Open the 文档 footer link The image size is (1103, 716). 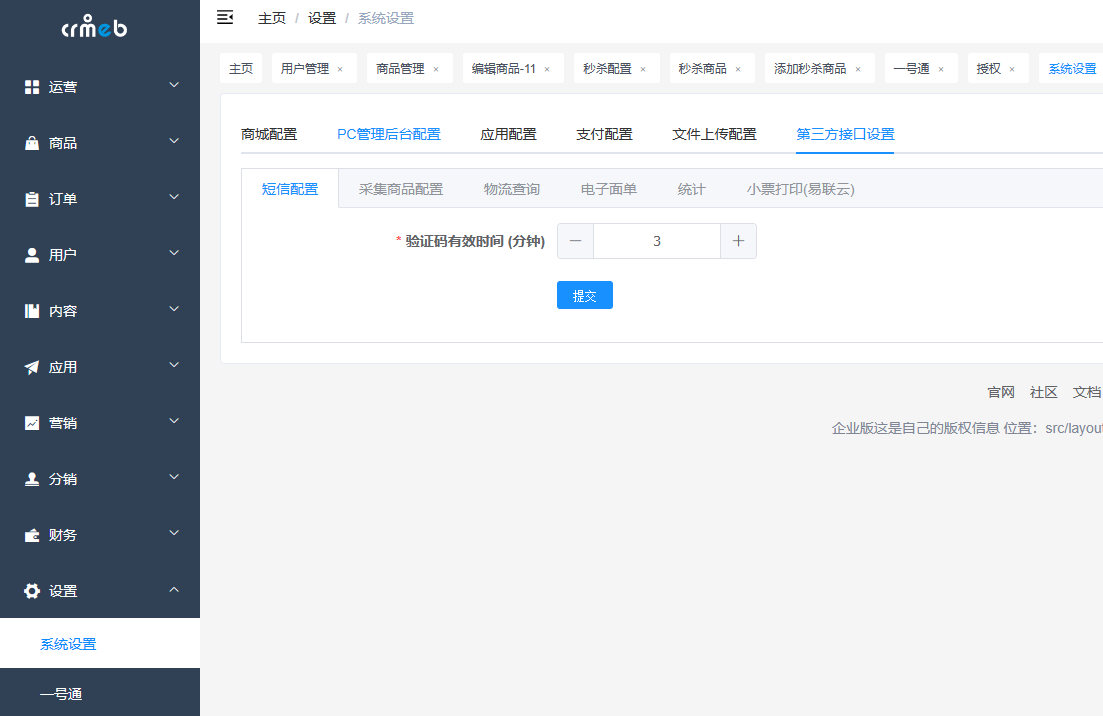click(x=1087, y=392)
